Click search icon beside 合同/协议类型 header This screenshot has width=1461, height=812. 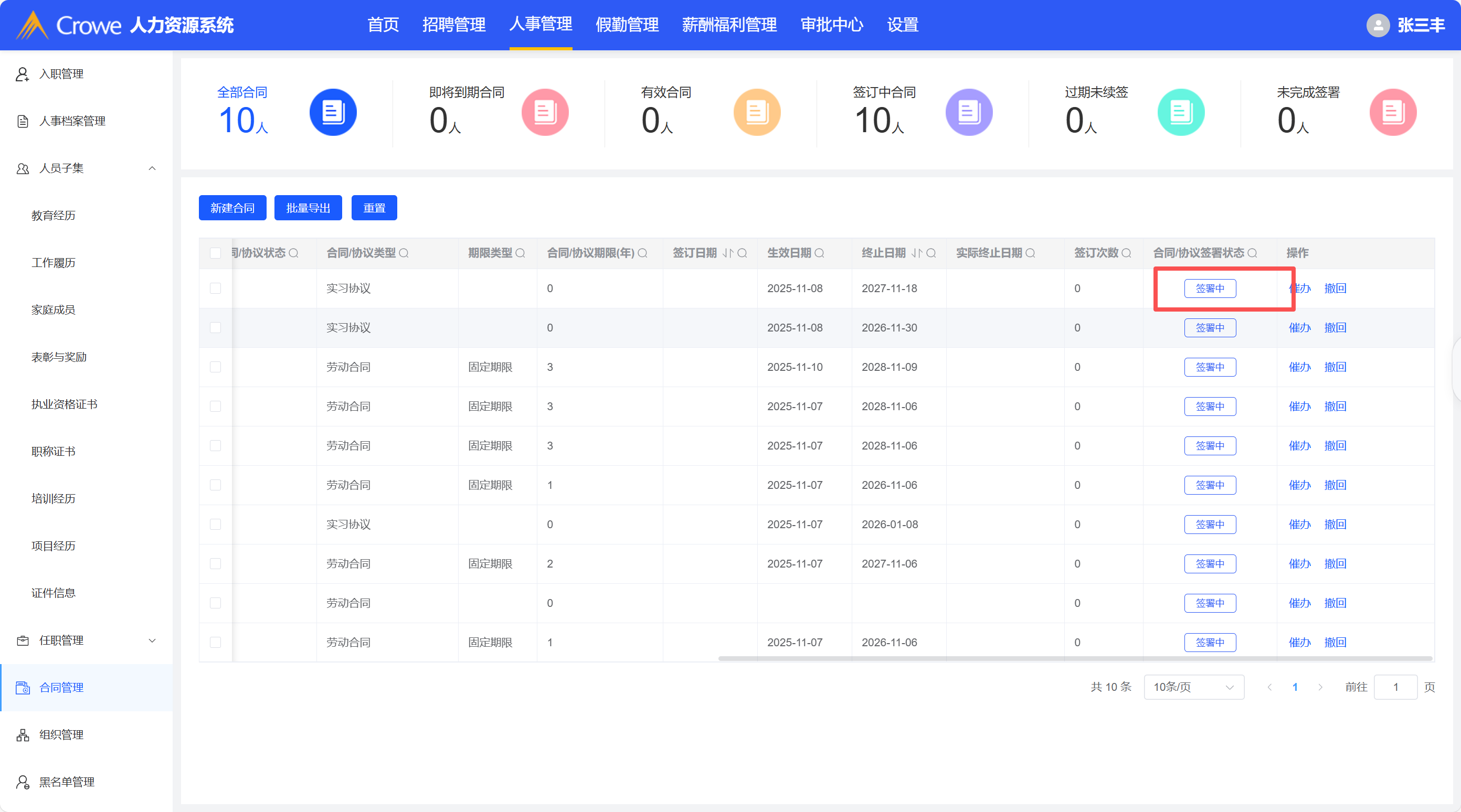coord(404,253)
